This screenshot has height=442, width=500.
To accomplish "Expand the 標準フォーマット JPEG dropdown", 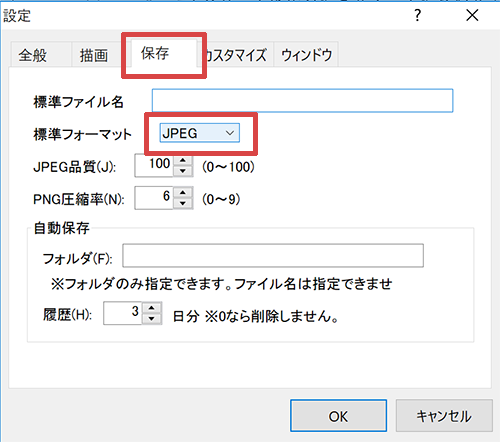I will pos(199,133).
